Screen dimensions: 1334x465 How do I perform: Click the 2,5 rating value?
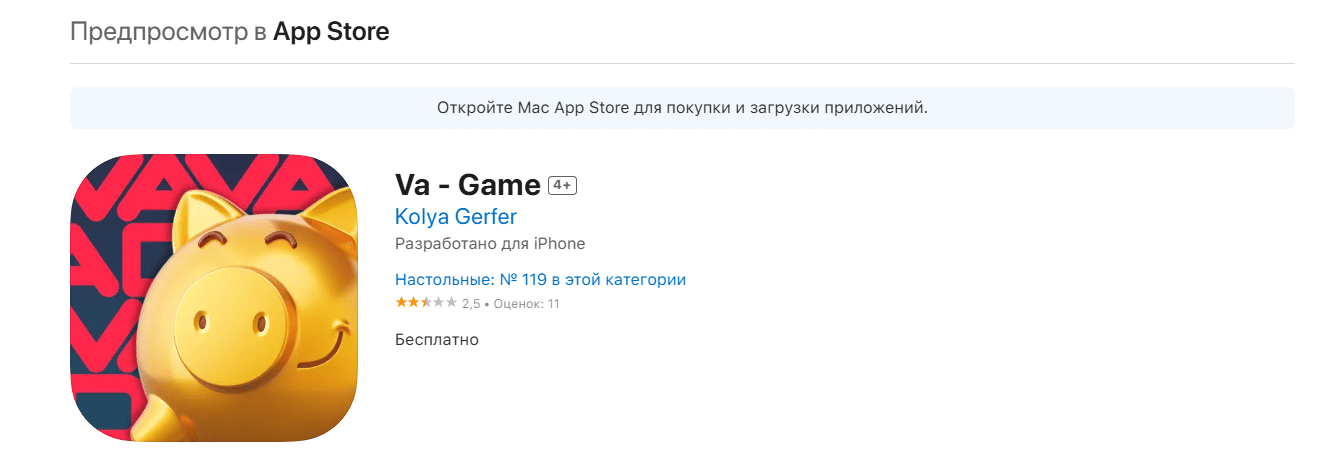click(x=471, y=304)
